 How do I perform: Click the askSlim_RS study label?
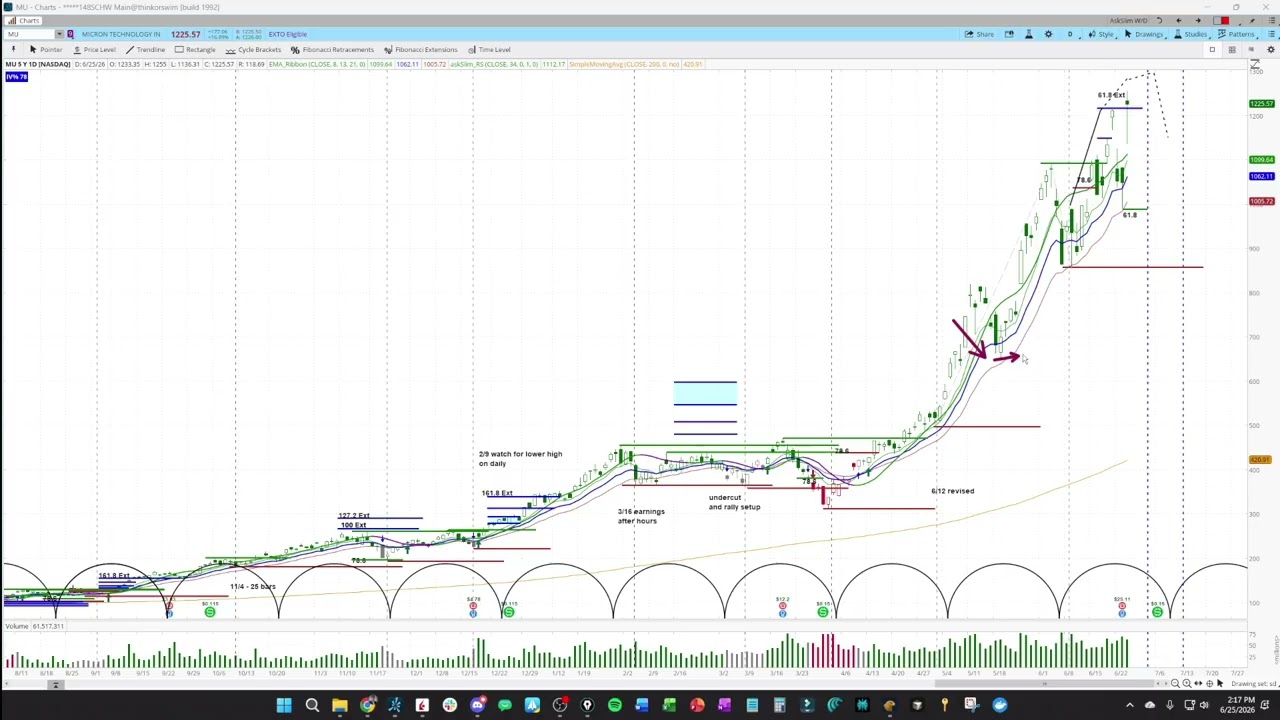(x=494, y=64)
